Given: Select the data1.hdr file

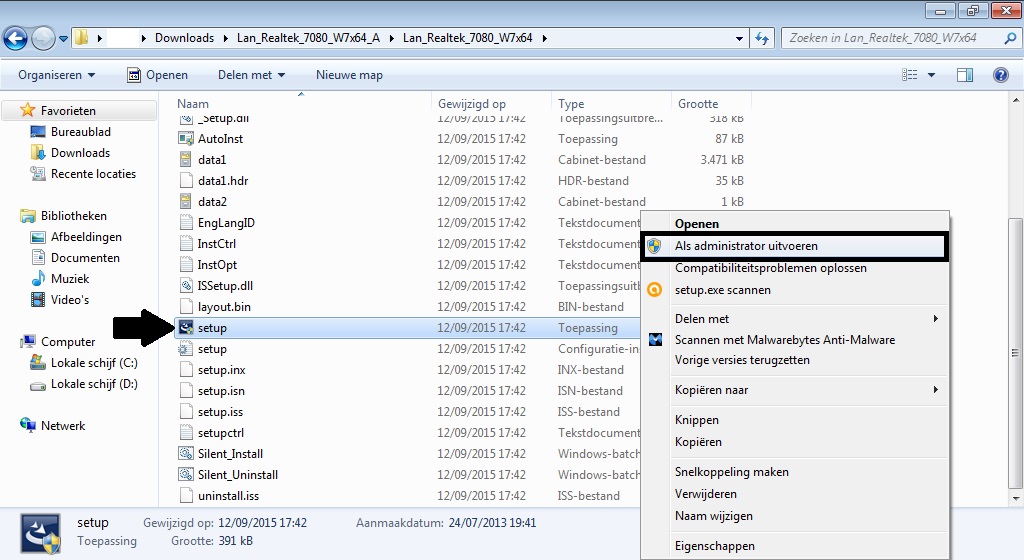Looking at the screenshot, I should click(223, 181).
